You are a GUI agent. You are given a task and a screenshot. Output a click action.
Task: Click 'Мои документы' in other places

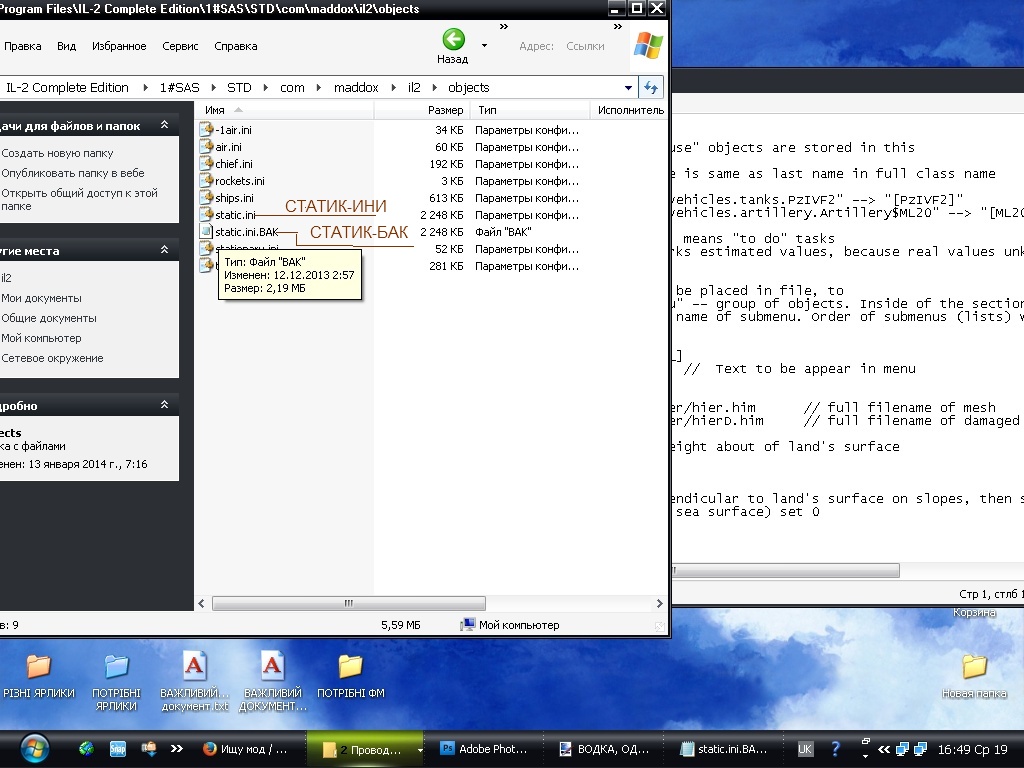(x=41, y=298)
